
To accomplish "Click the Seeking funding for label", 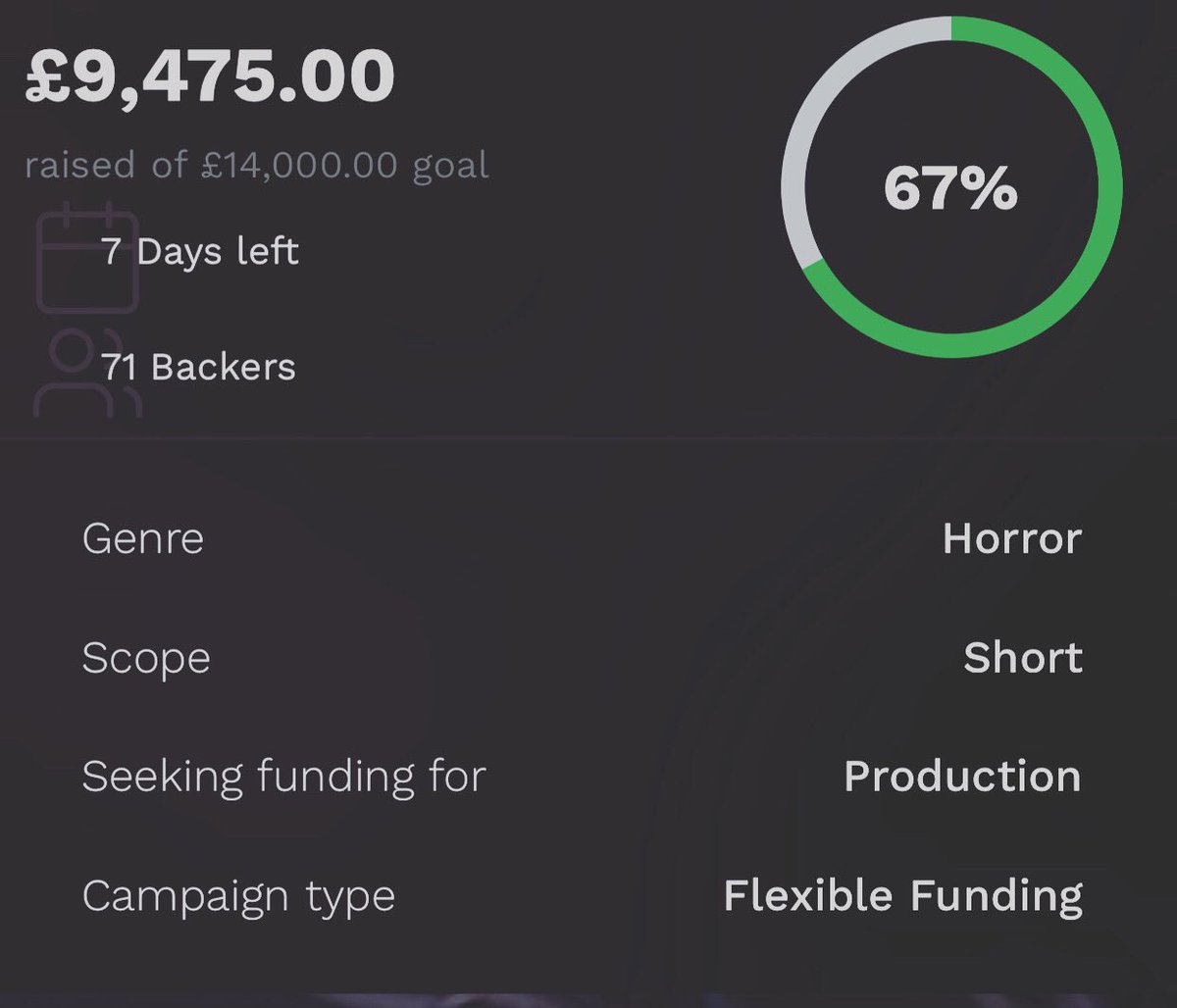I will [283, 777].
